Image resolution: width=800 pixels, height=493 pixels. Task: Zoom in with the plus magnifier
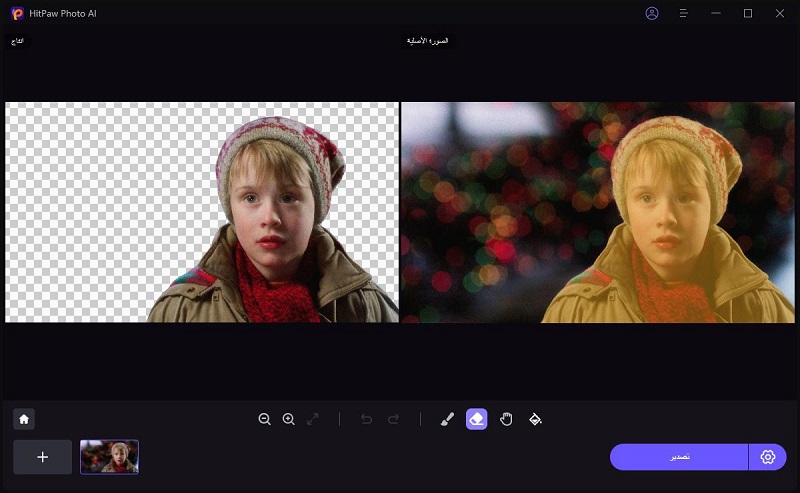tap(289, 419)
